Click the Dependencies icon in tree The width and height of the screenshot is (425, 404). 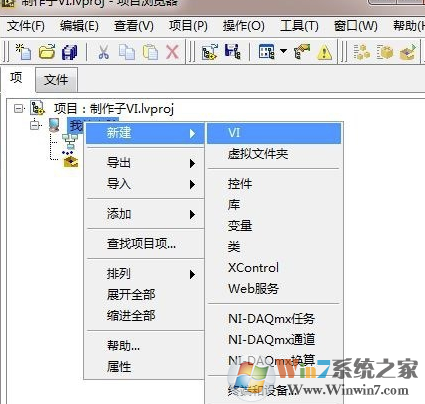pyautogui.click(x=70, y=142)
